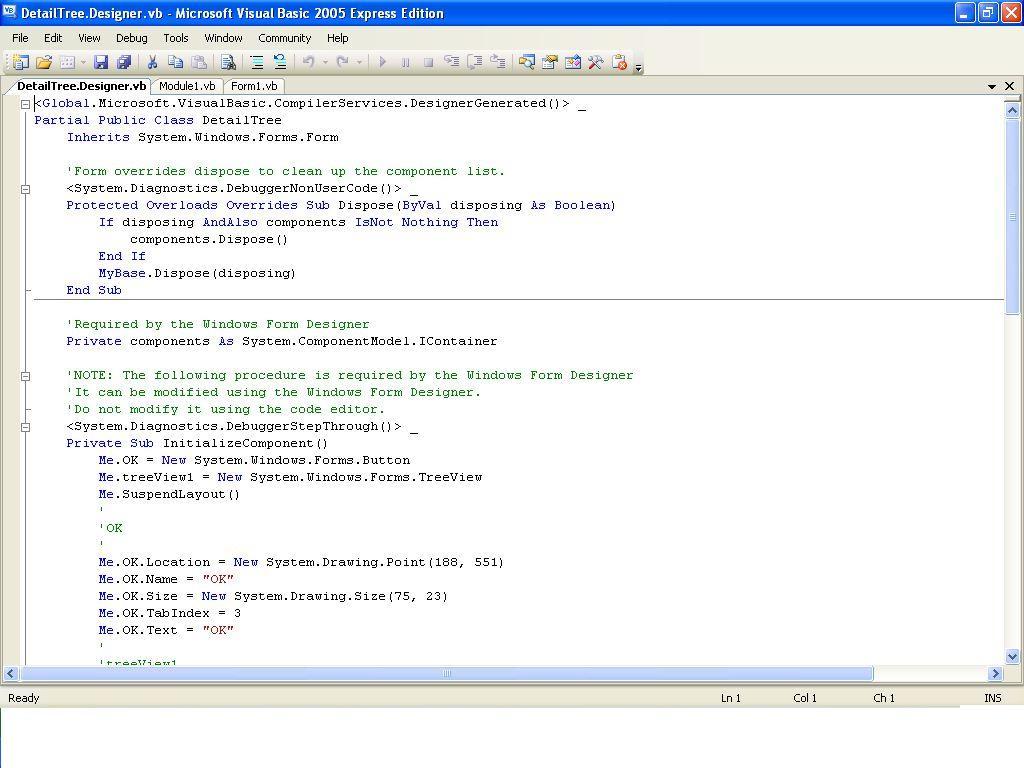Collapse the DebuggerNonUserCode Dispose outline region
1024x768 pixels.
pyautogui.click(x=25, y=189)
